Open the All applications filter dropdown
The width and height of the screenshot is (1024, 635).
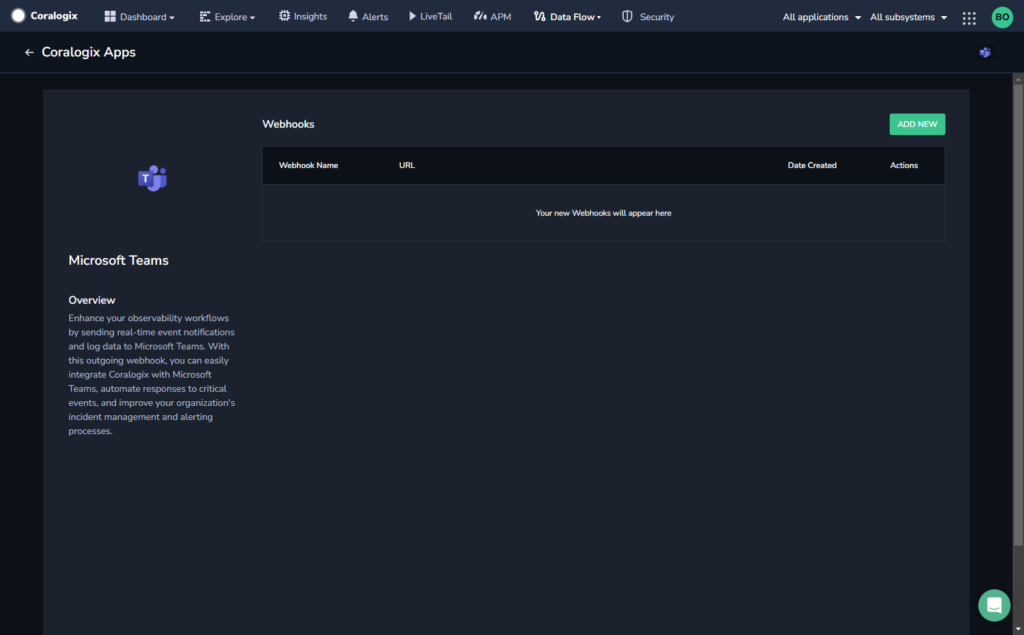[822, 17]
